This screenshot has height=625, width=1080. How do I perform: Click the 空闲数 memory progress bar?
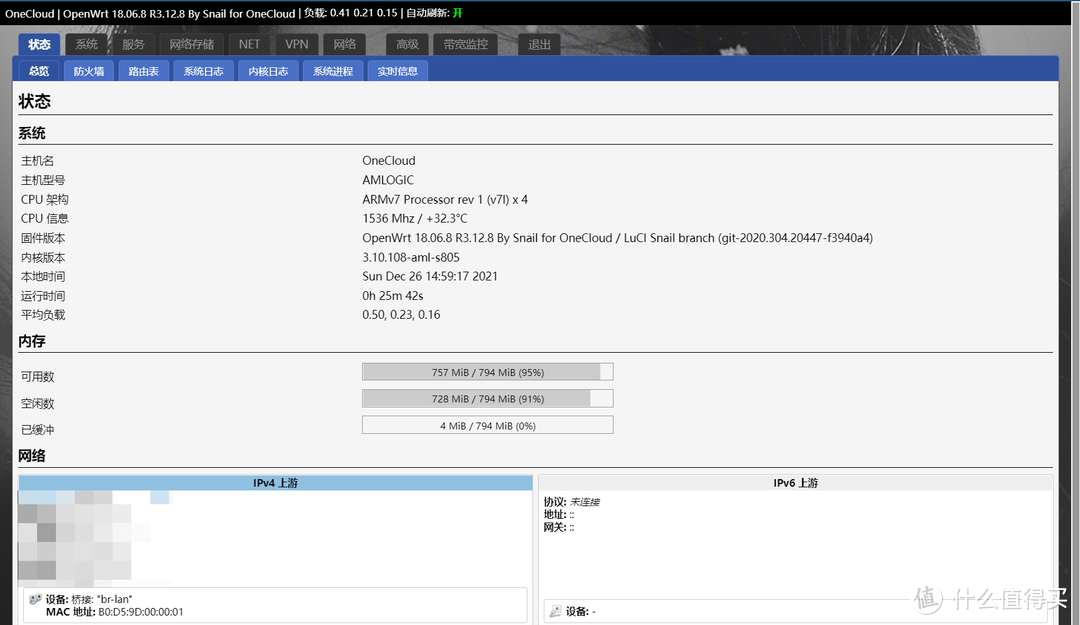(488, 399)
